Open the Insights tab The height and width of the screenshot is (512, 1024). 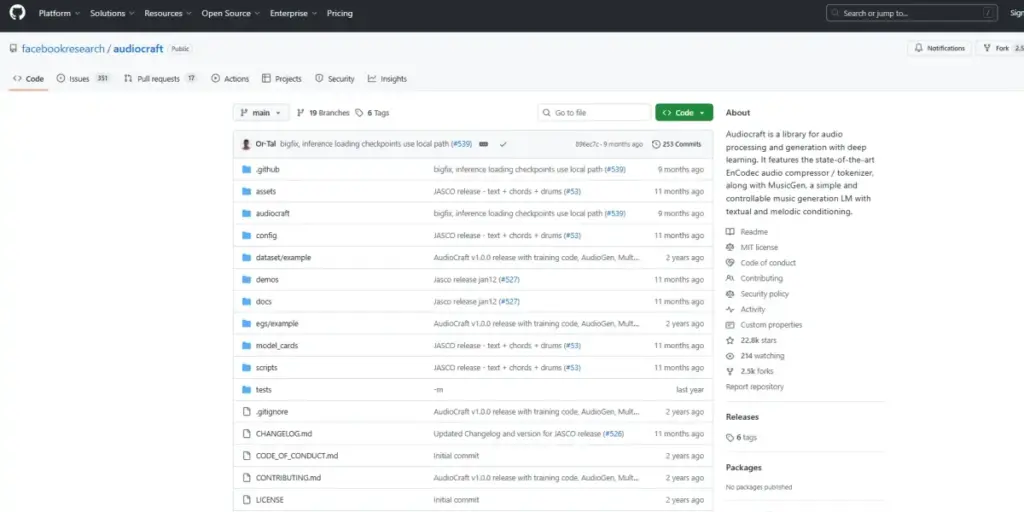387,78
